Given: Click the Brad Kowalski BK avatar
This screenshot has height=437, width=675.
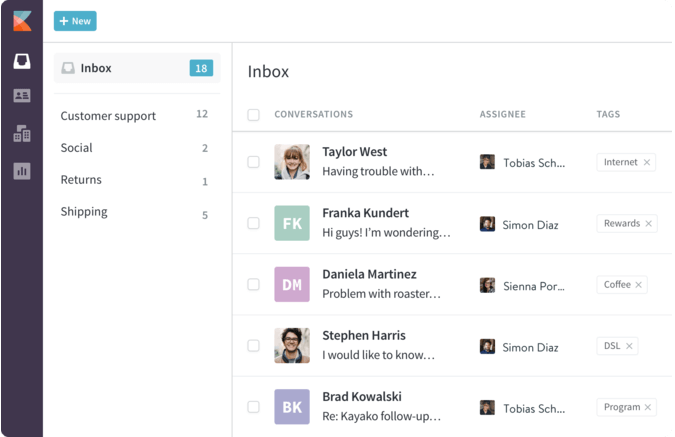Looking at the screenshot, I should (x=292, y=407).
